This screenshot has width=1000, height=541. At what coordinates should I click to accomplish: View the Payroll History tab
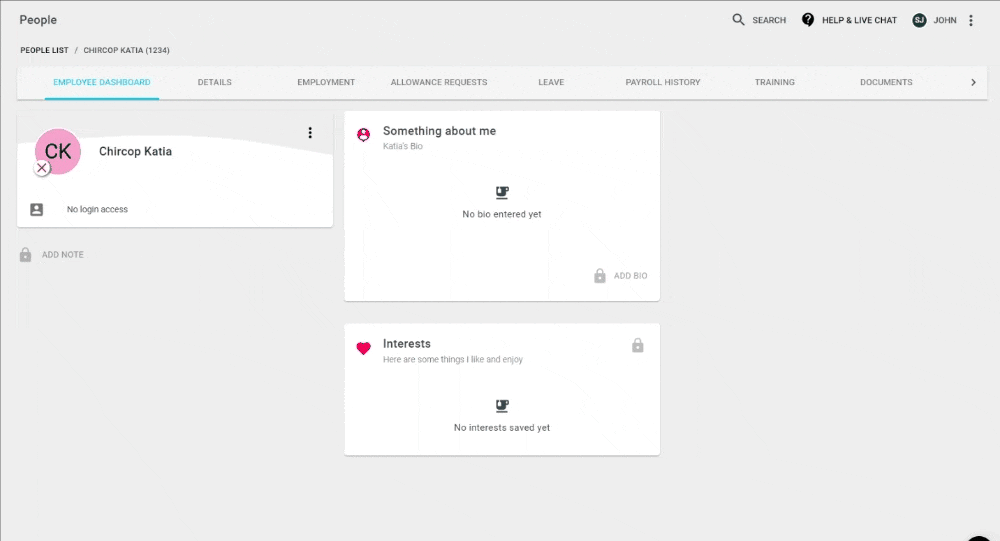[663, 82]
